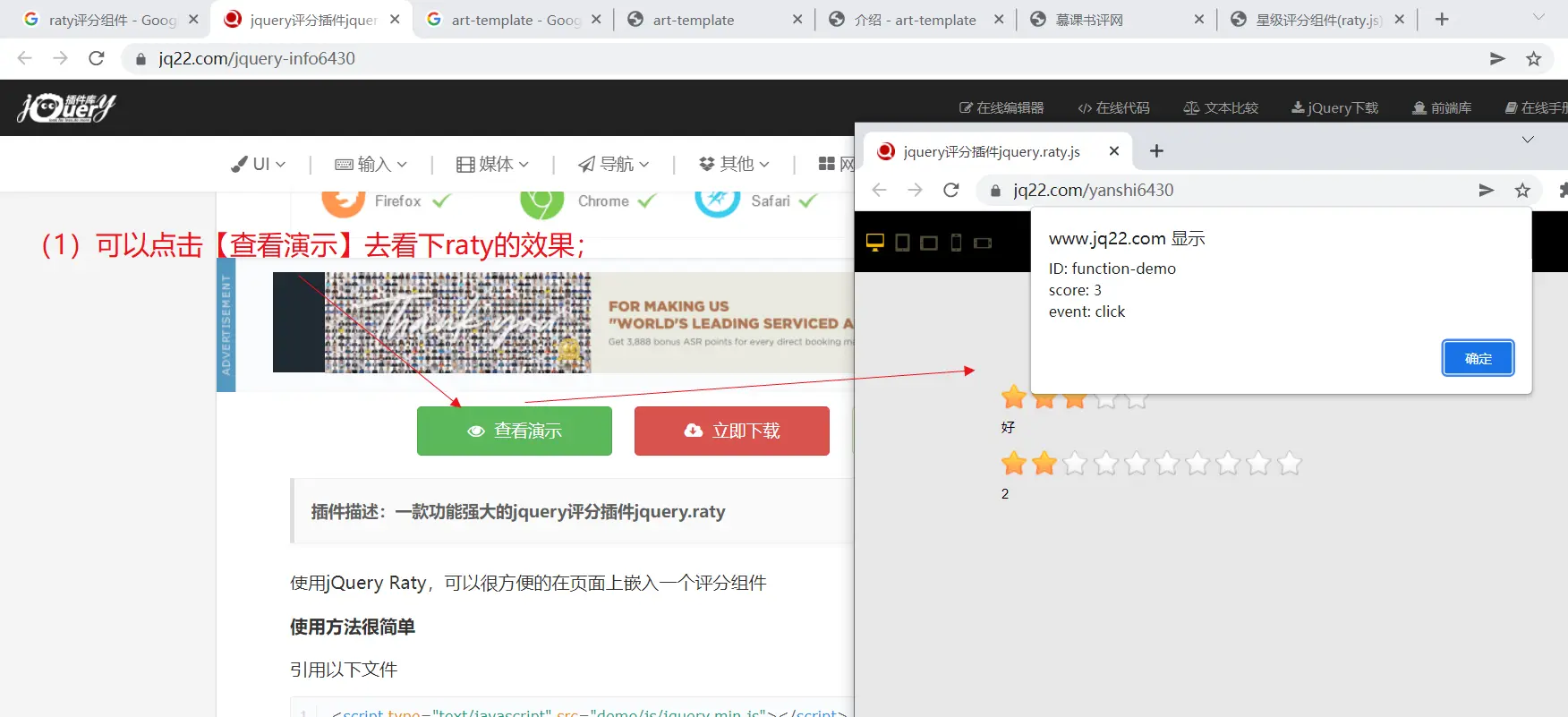Switch demo preview to portrait tablet view
Image resolution: width=1568 pixels, height=717 pixels.
(x=902, y=243)
